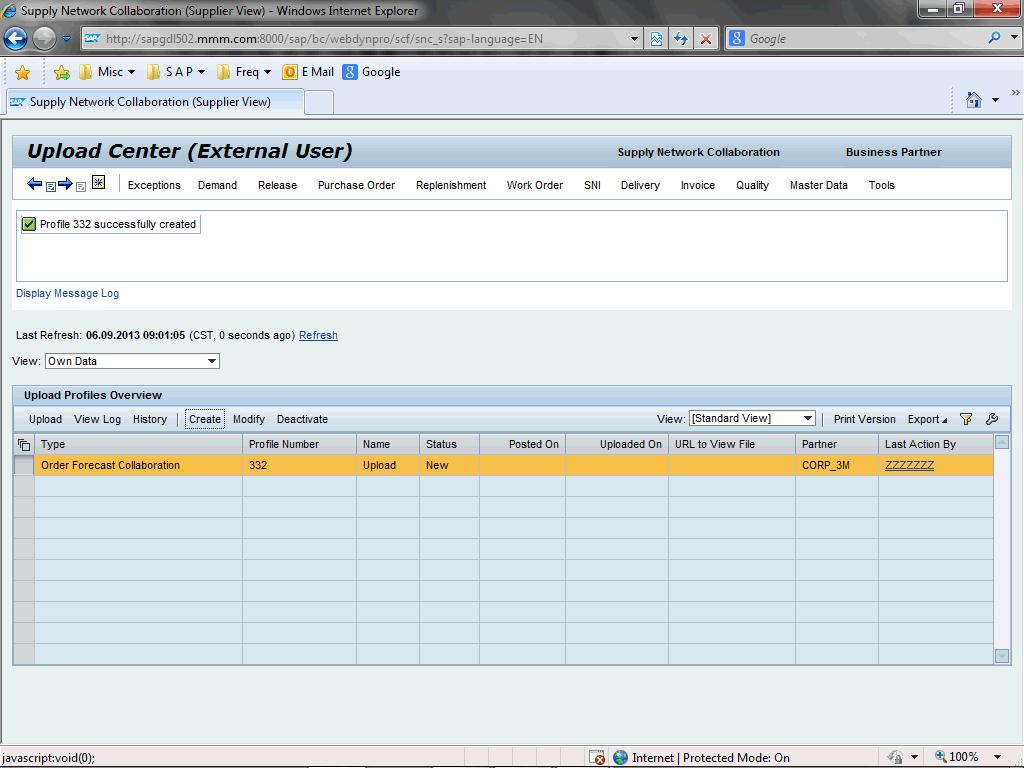Image resolution: width=1024 pixels, height=768 pixels.
Task: Open Home button dropdown arrow
Action: coord(995,100)
